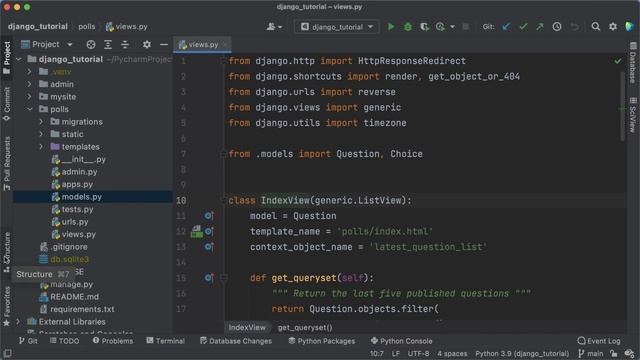Click the stop process icon
The width and height of the screenshot is (640, 360).
465,27
